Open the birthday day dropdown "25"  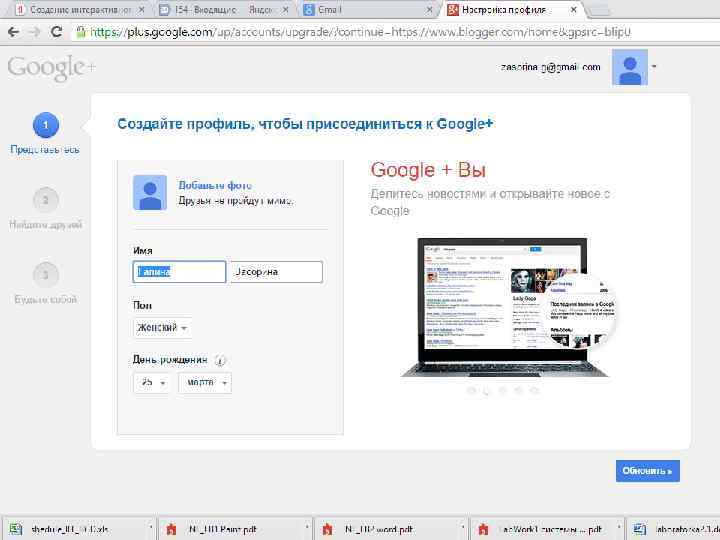coord(152,382)
